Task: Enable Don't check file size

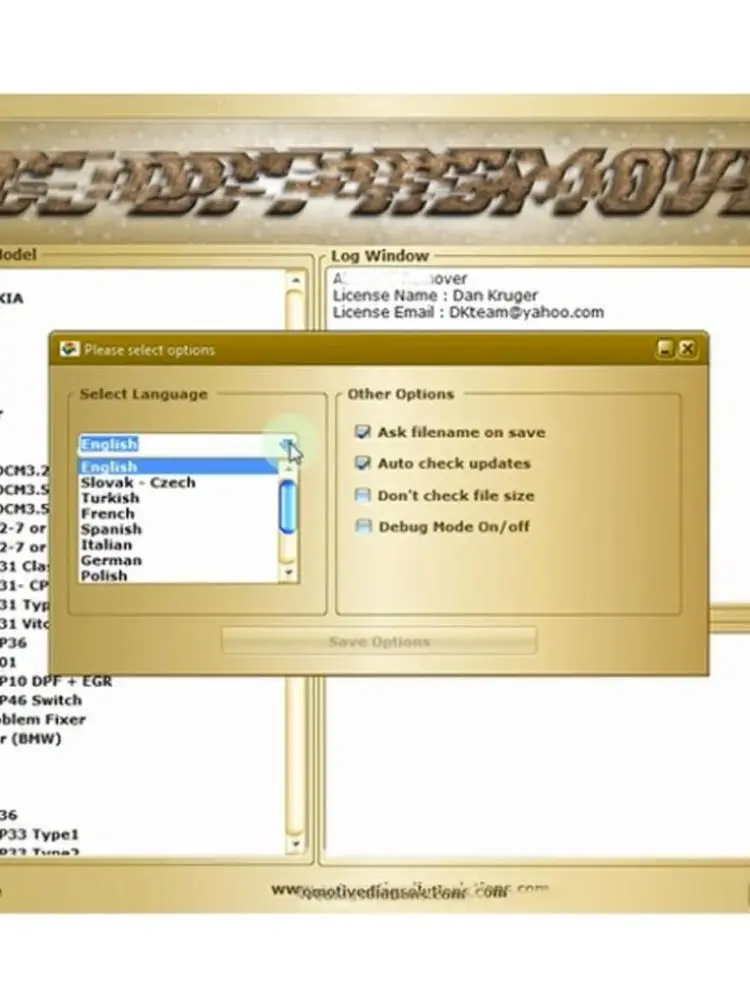Action: (x=362, y=495)
